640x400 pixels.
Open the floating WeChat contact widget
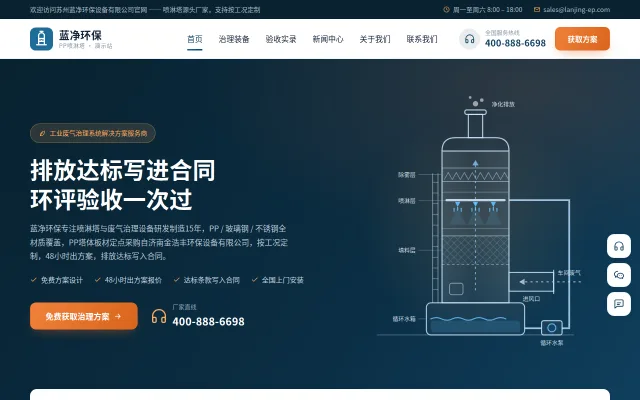point(619,275)
